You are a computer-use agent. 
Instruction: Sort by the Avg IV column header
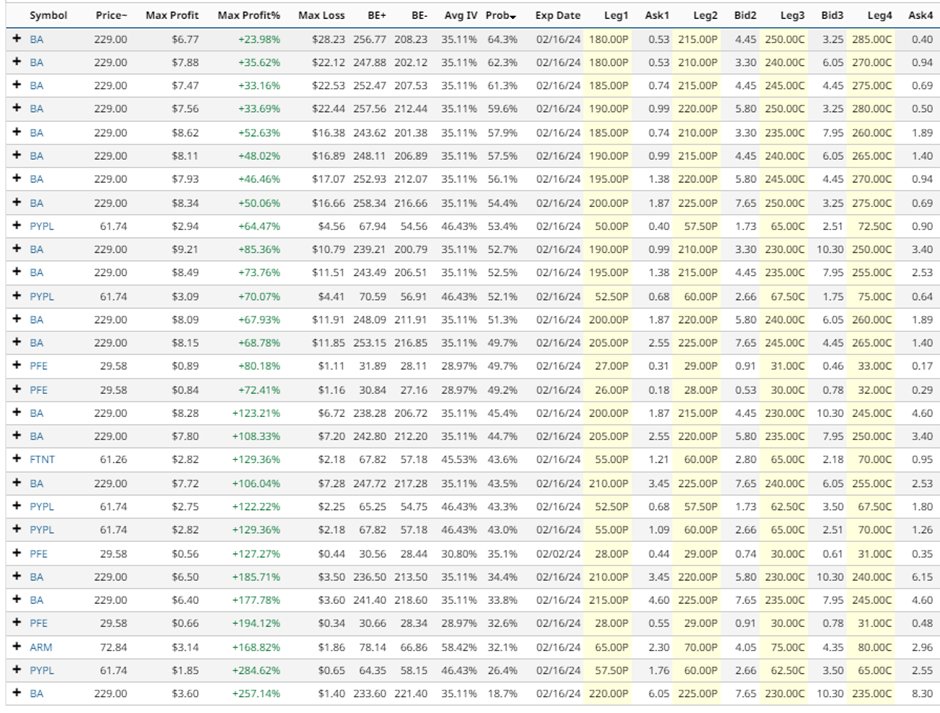[x=460, y=16]
